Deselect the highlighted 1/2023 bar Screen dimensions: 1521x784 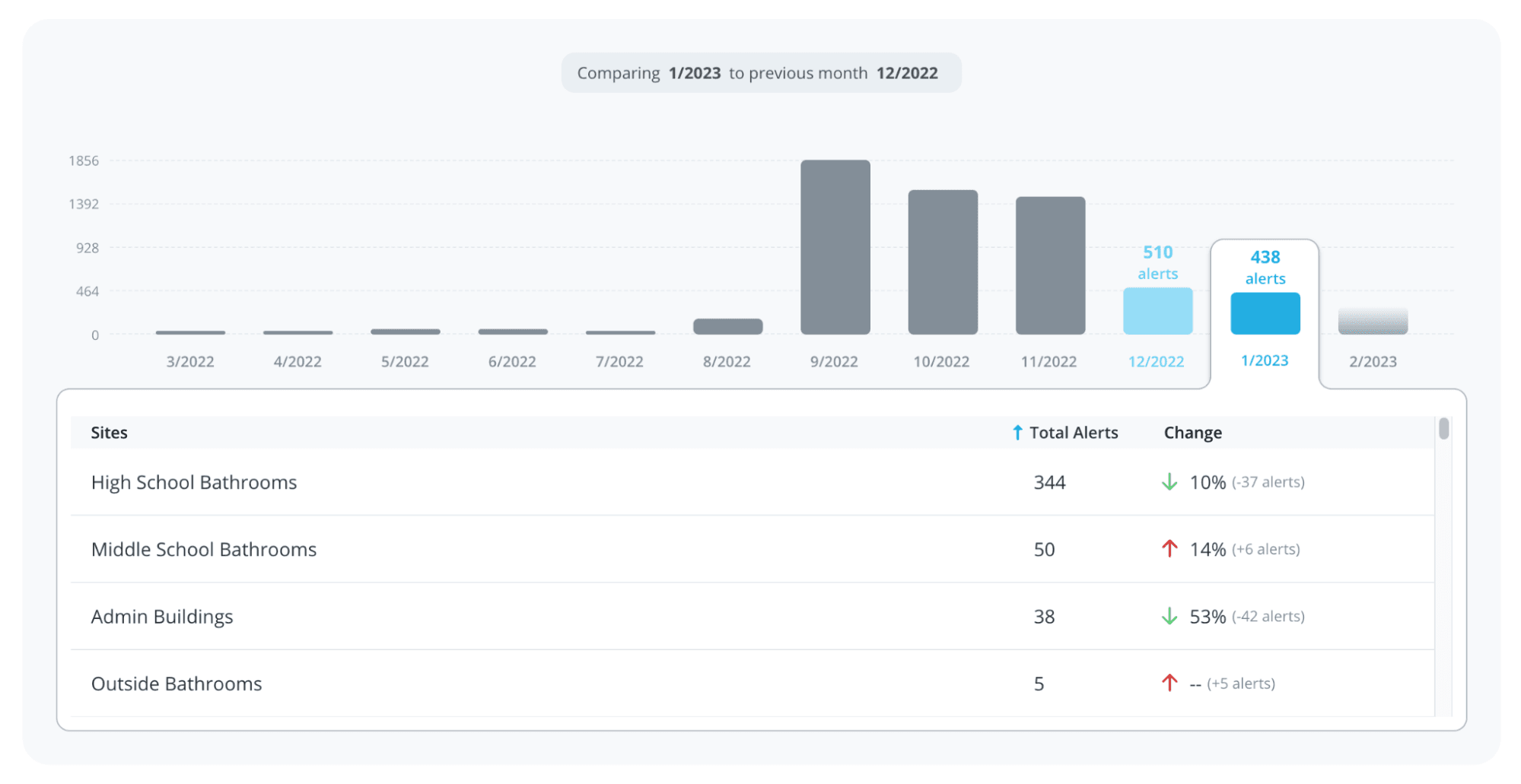click(x=1265, y=313)
